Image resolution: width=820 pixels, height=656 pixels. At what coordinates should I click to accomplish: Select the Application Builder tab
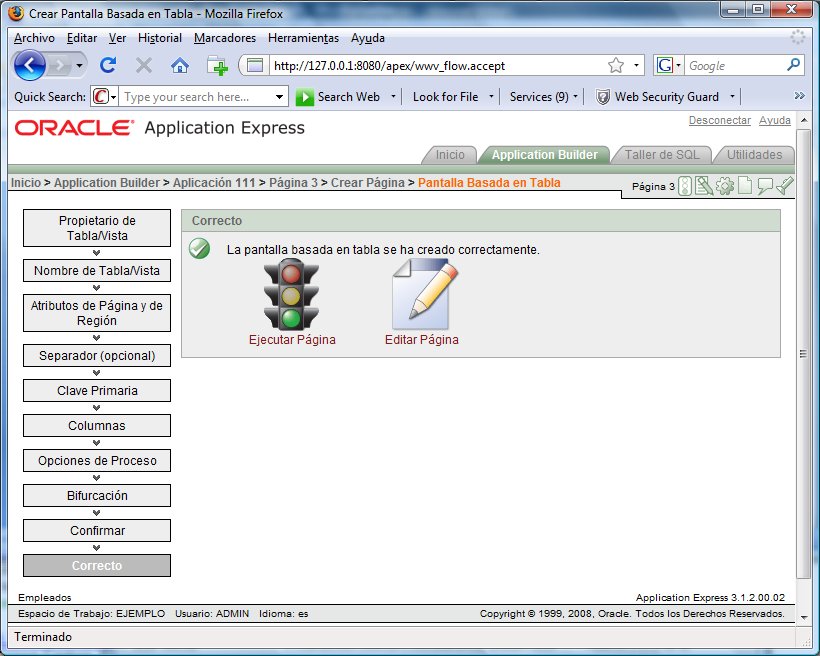[544, 155]
